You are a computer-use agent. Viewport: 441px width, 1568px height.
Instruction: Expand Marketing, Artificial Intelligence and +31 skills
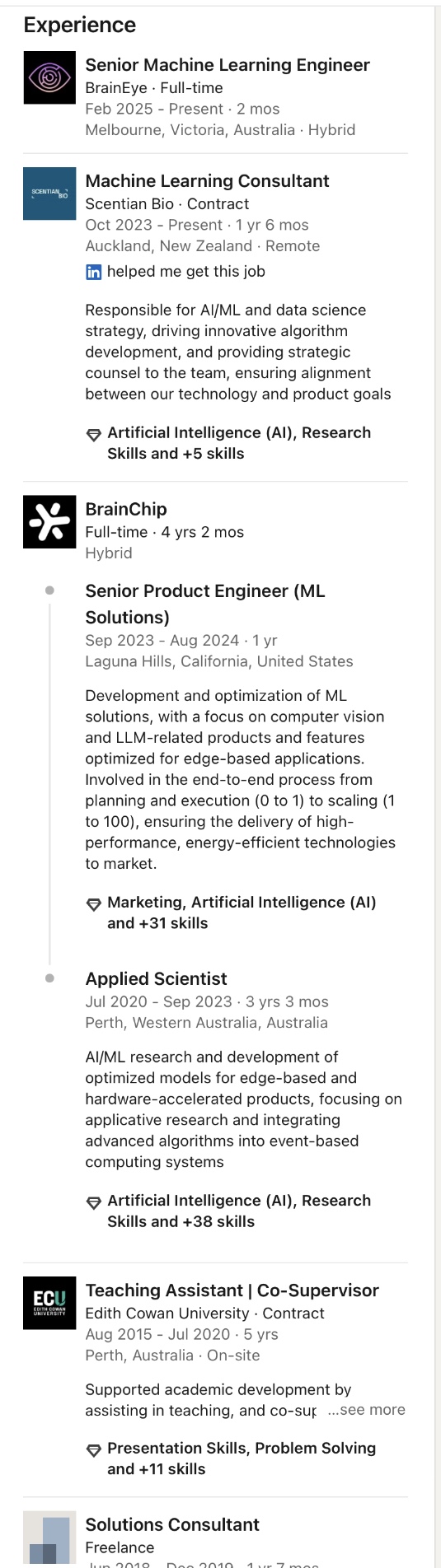pos(242,912)
